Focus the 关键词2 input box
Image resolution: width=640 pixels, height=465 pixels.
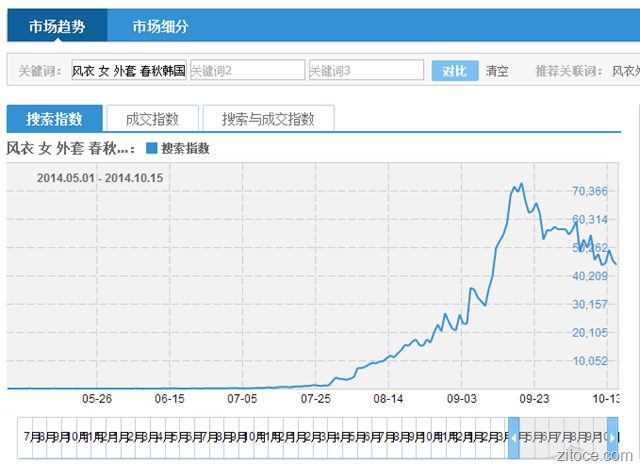coord(246,71)
